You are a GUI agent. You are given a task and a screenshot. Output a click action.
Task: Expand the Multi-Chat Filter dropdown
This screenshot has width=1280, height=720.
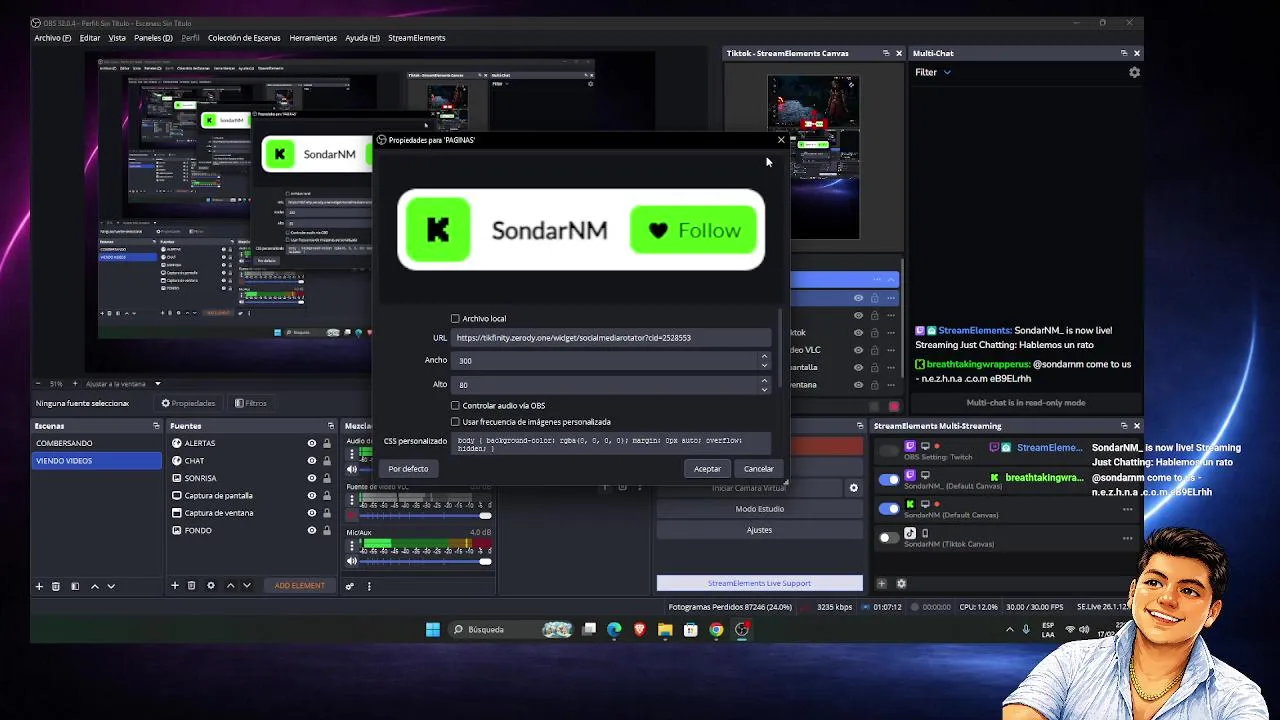coord(933,72)
